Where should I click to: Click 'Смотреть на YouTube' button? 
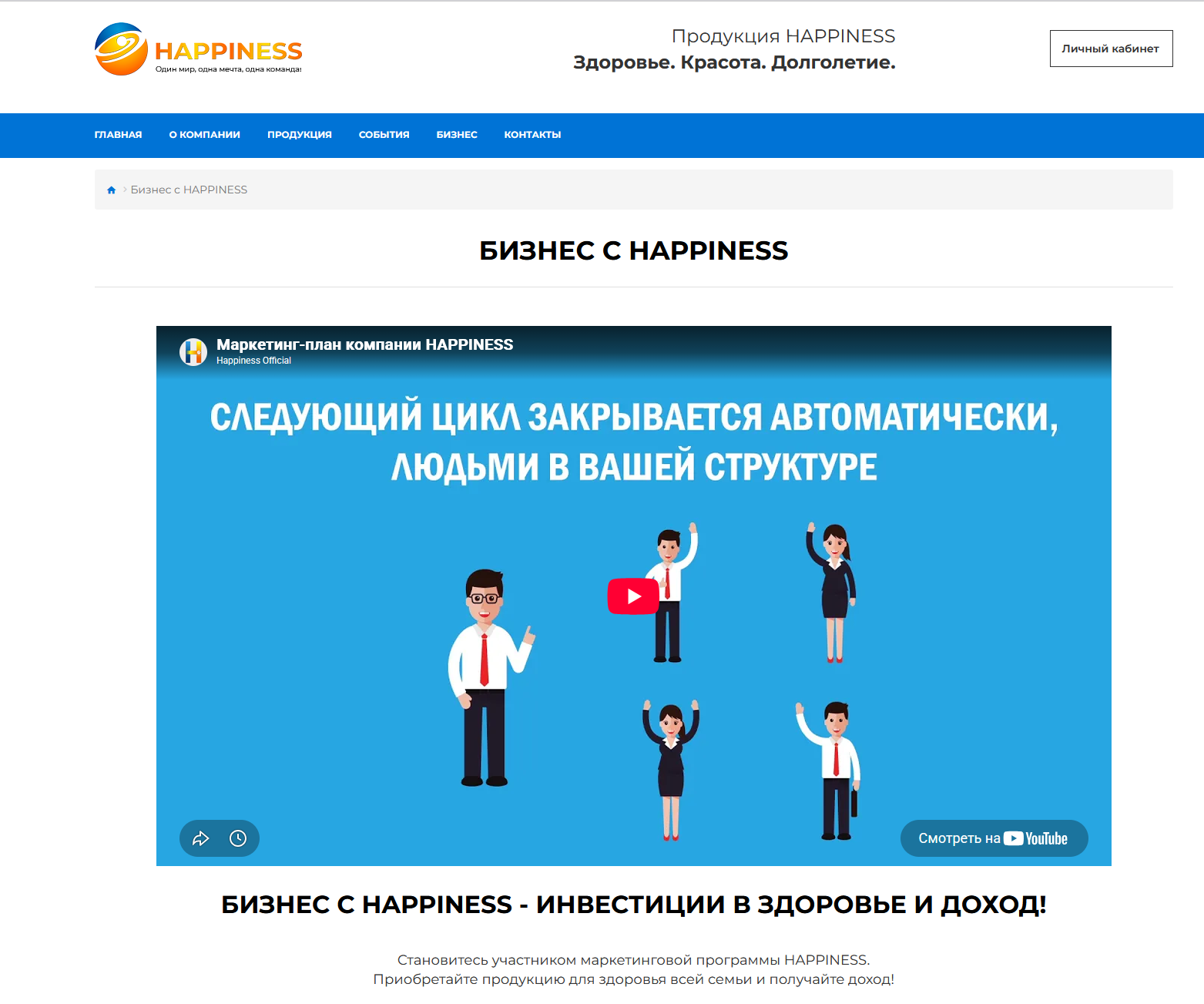coord(994,838)
